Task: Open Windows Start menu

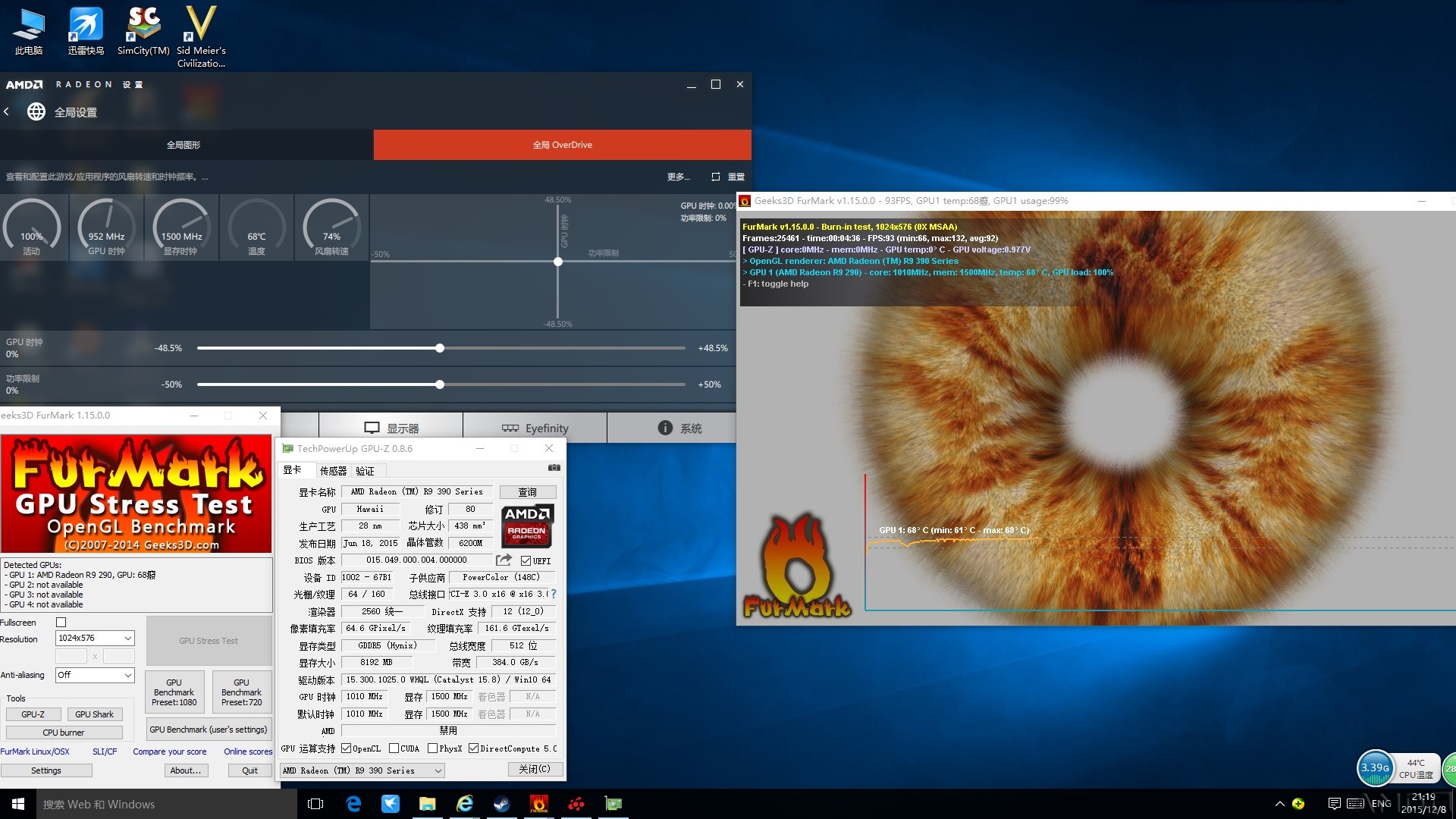Action: coord(18,804)
